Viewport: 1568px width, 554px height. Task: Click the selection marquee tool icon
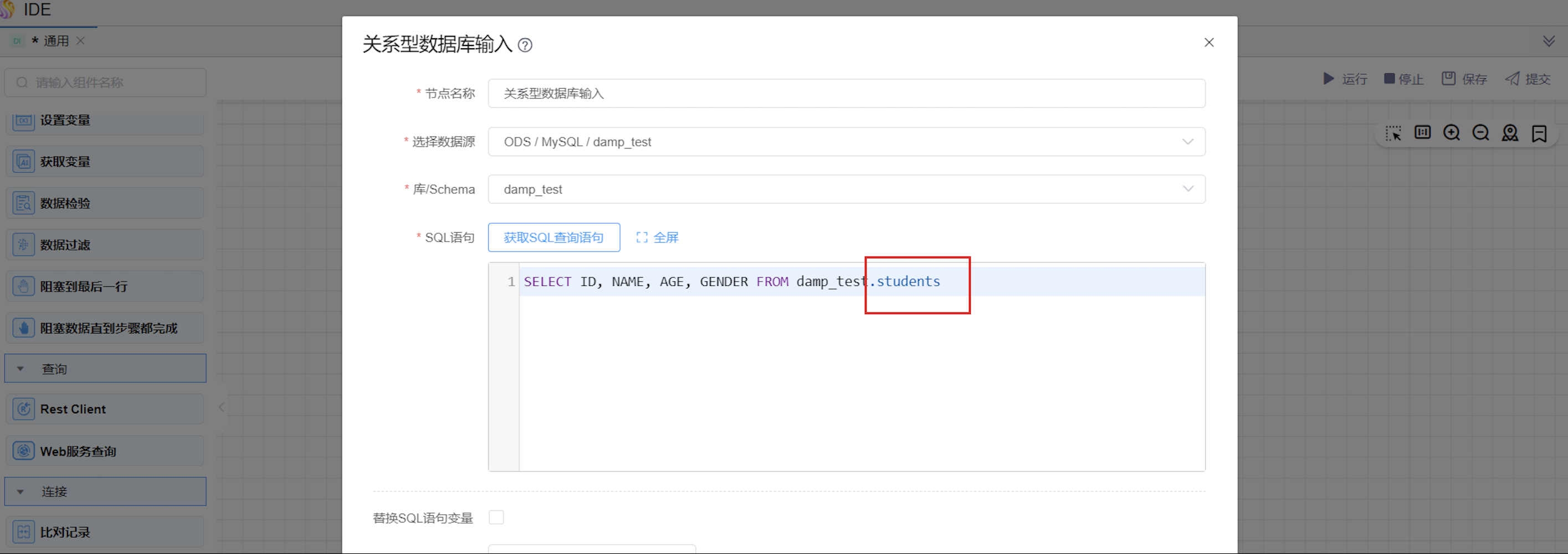[x=1393, y=133]
